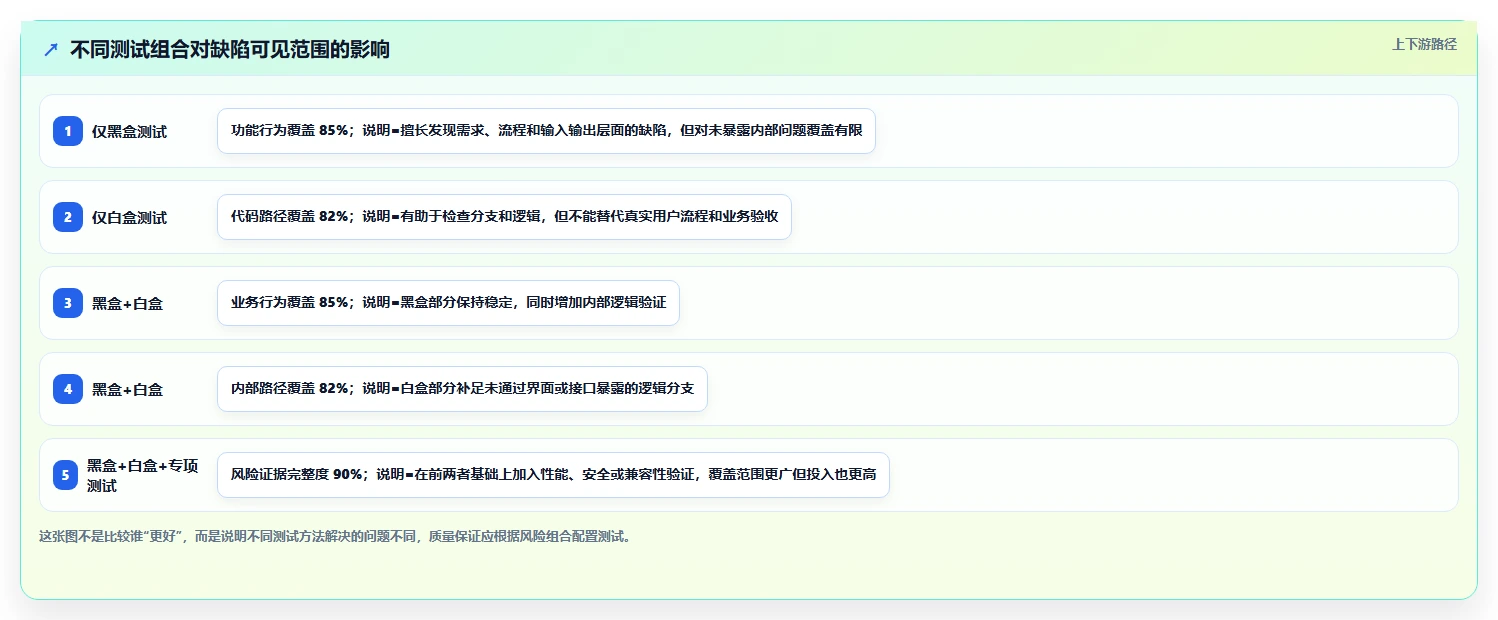Viewport: 1498px width, 620px height.
Task: Click the 上下游路径 label
Action: 1424,44
